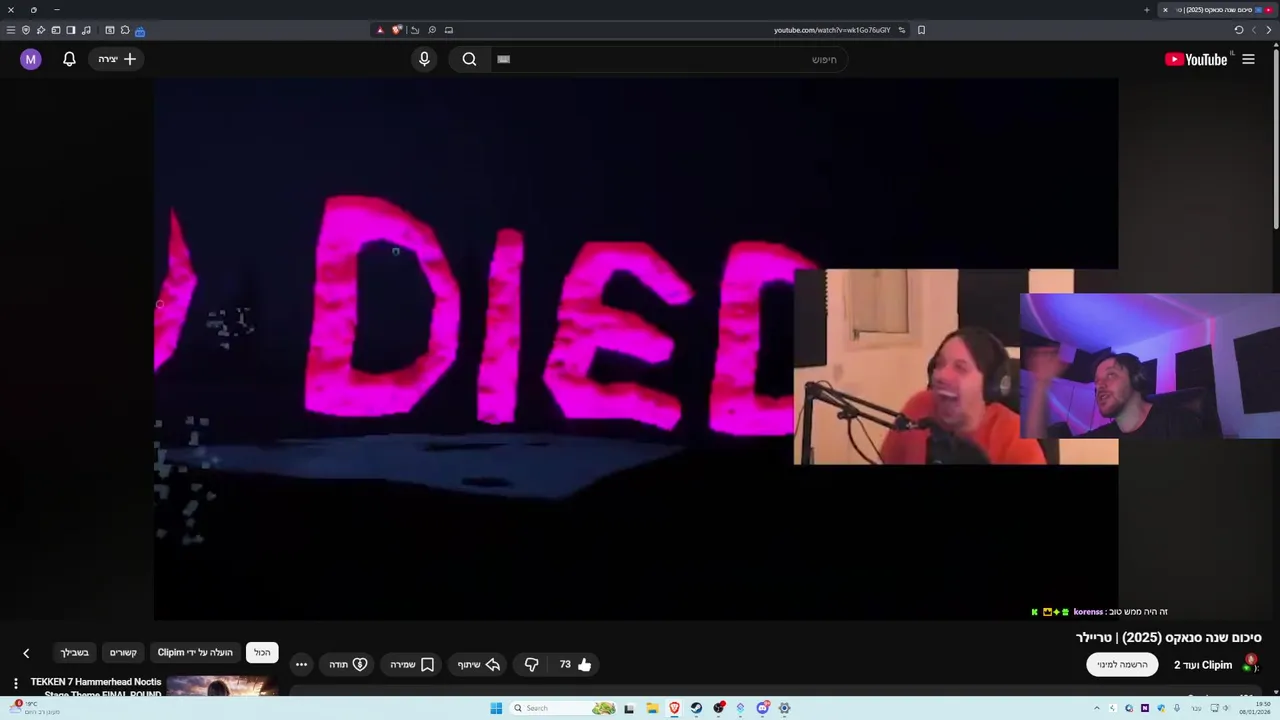Select the 'הועלה על ידי Clipim' chip
This screenshot has width=1280, height=720.
point(195,652)
